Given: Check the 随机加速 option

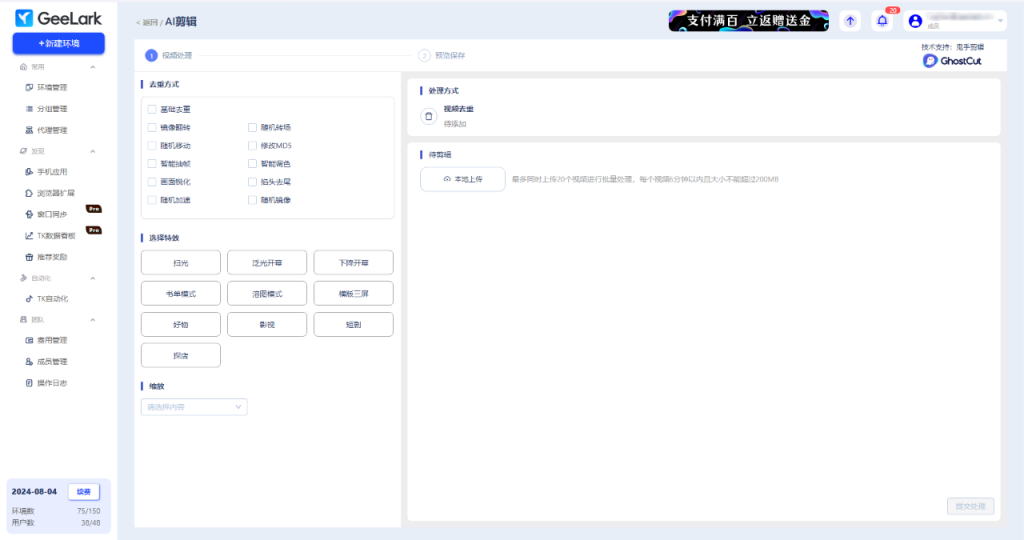Looking at the screenshot, I should tap(152, 199).
